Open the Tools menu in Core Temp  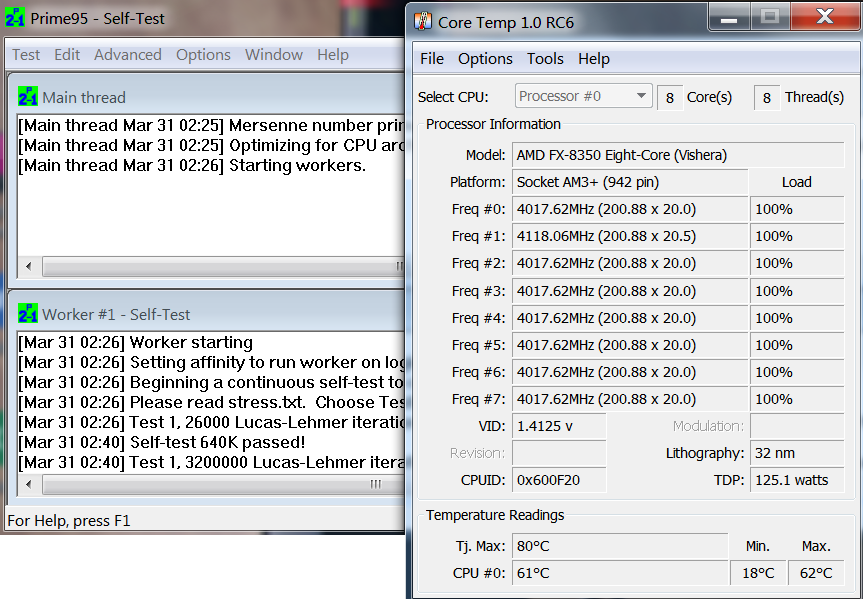click(545, 58)
